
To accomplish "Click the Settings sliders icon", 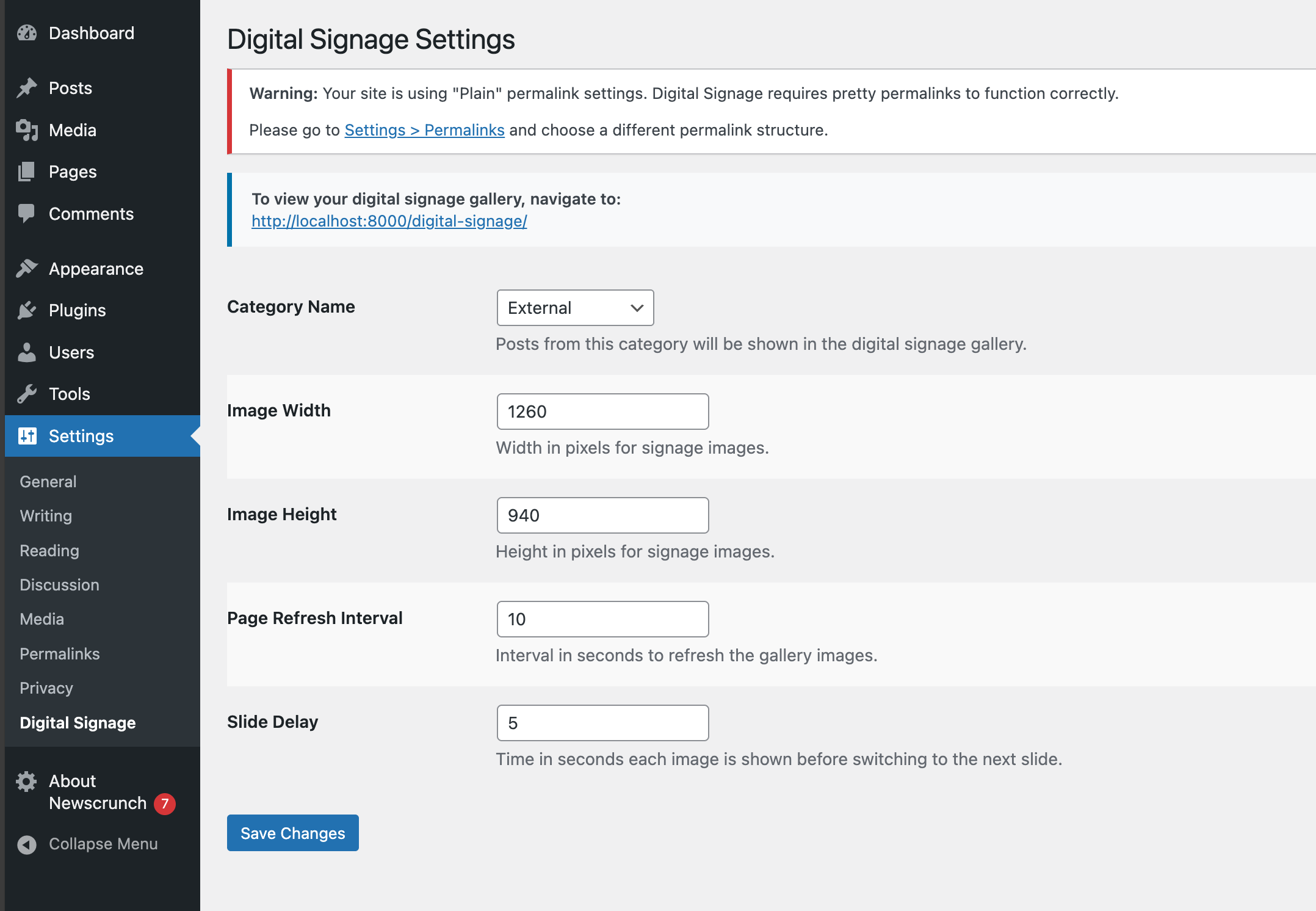I will (x=27, y=436).
